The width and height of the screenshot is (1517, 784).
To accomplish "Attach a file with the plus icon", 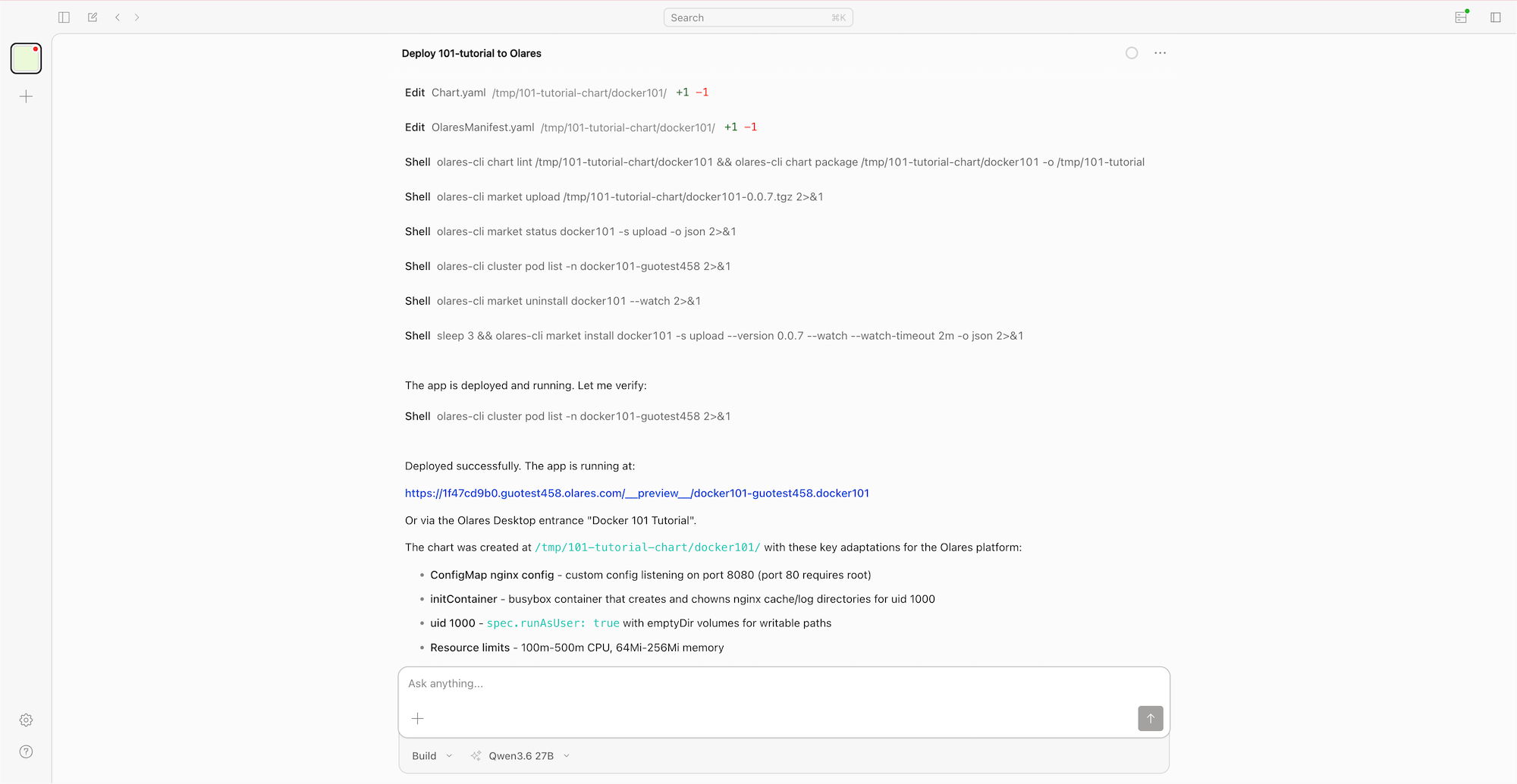I will [417, 718].
